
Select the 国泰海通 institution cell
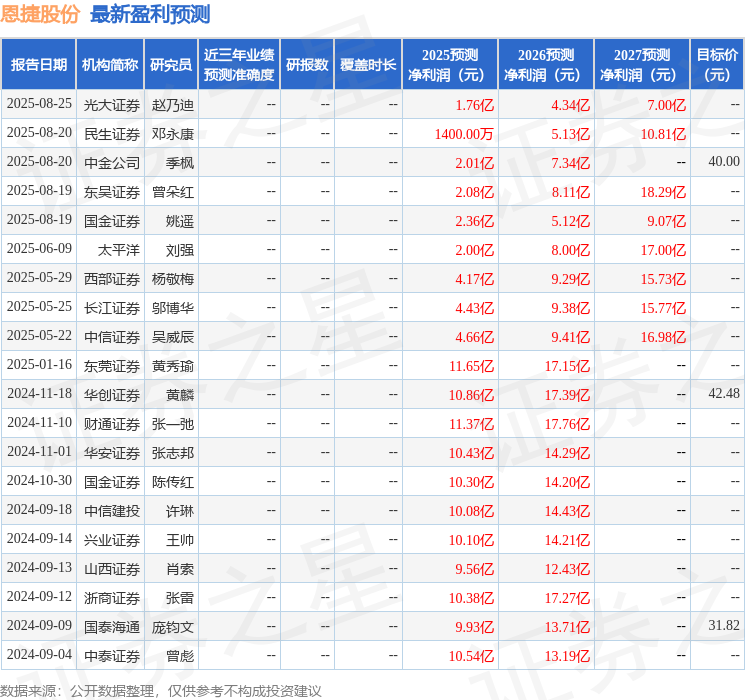[x=112, y=627]
